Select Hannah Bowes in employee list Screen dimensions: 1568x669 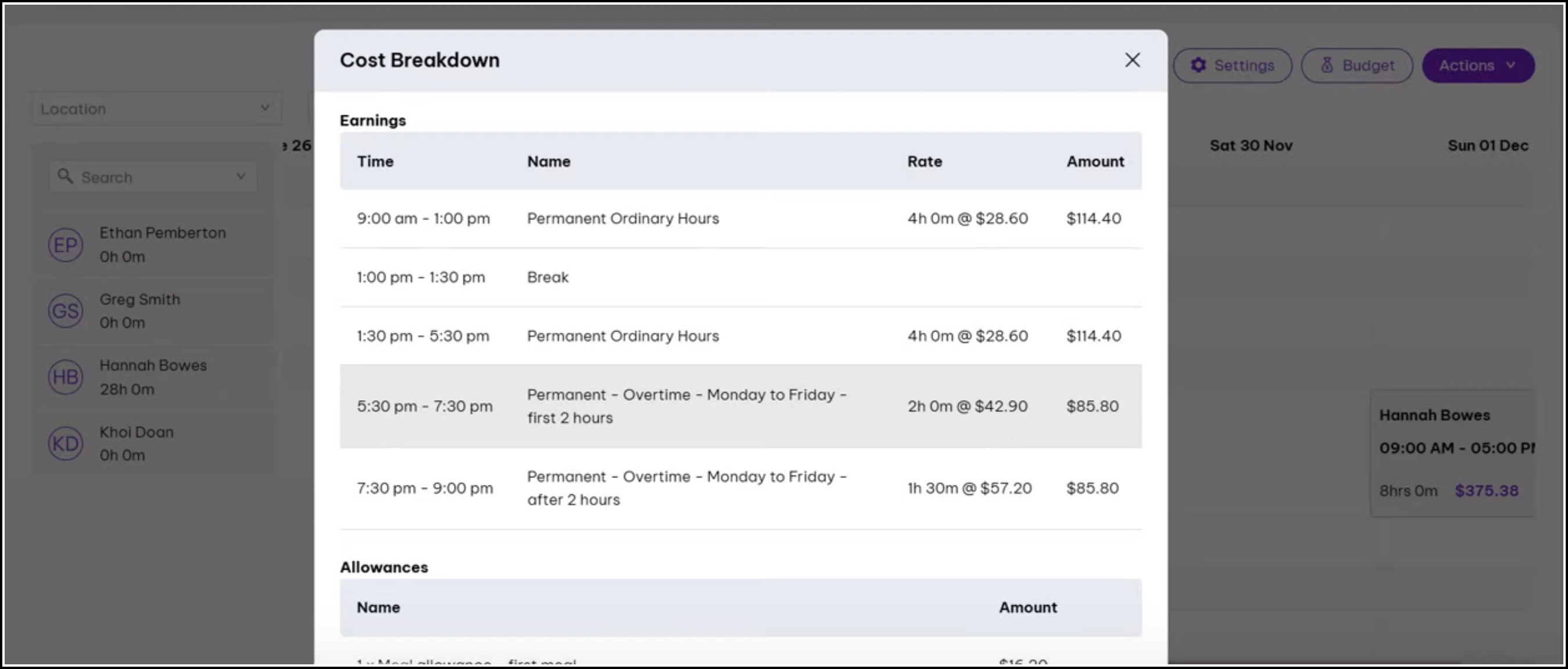pyautogui.click(x=153, y=366)
